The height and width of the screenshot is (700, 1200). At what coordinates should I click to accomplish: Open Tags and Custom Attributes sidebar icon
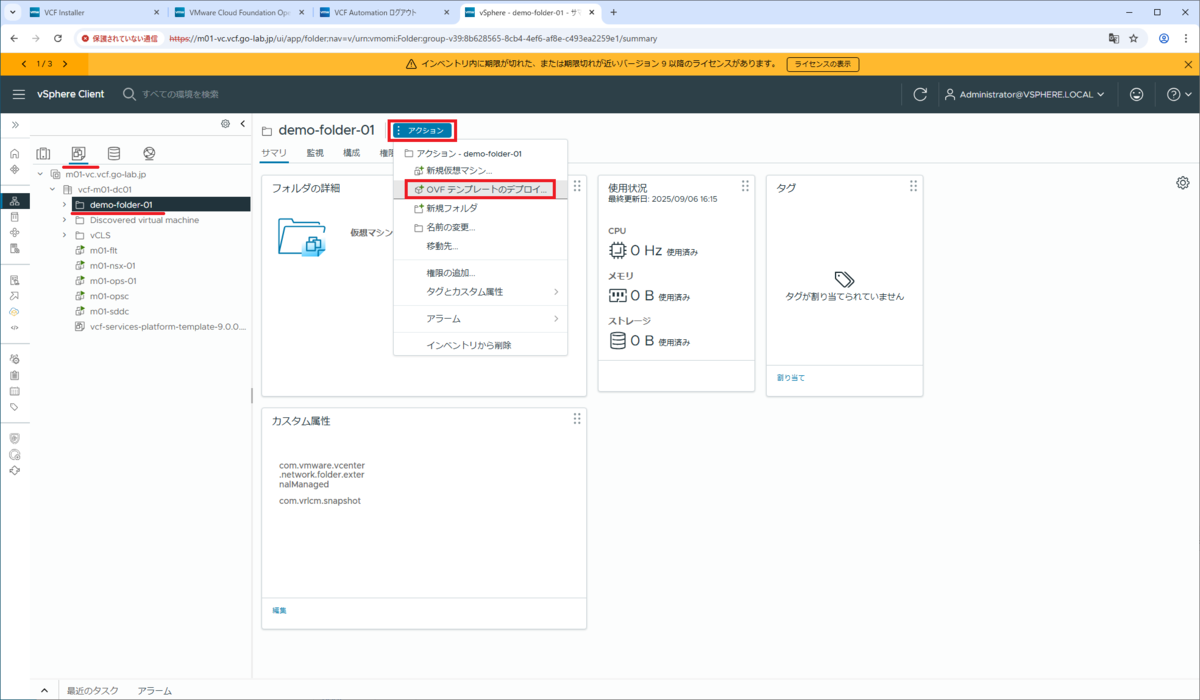coord(14,407)
